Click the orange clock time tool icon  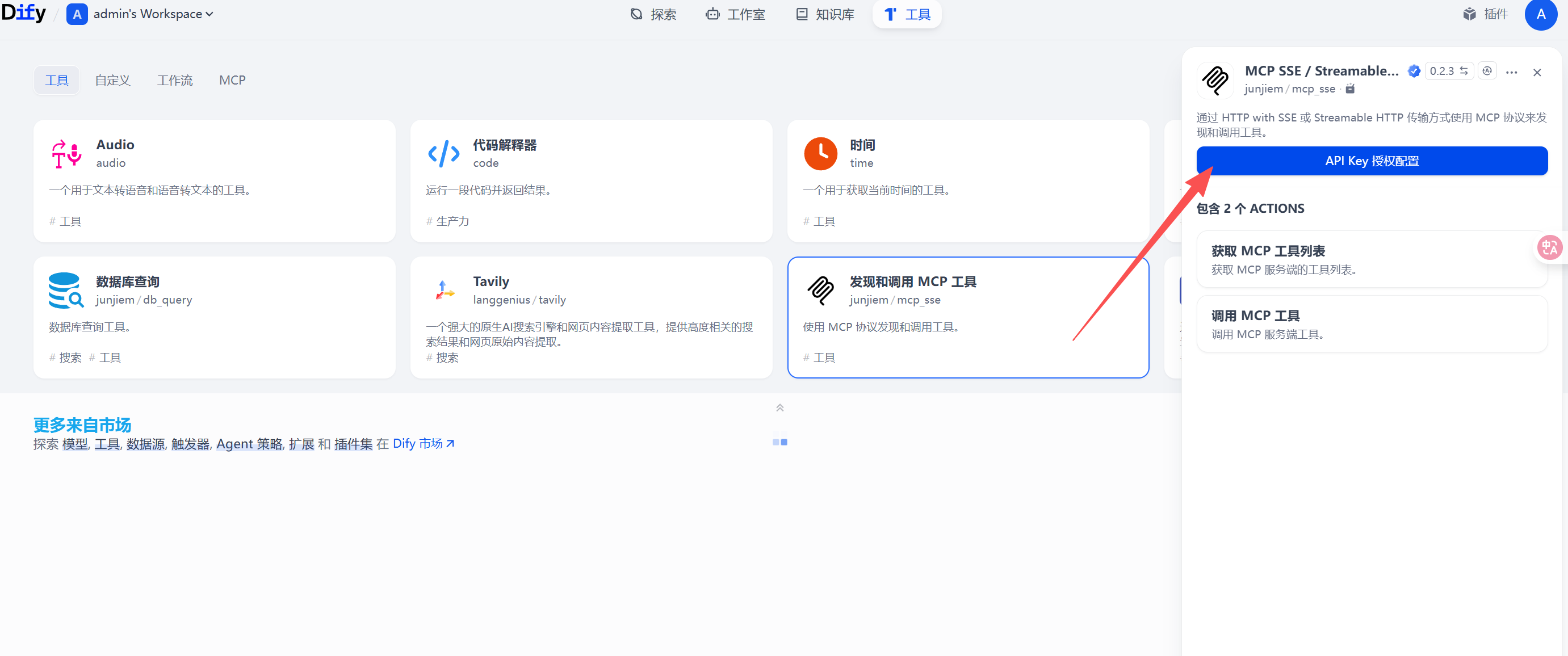pos(820,154)
